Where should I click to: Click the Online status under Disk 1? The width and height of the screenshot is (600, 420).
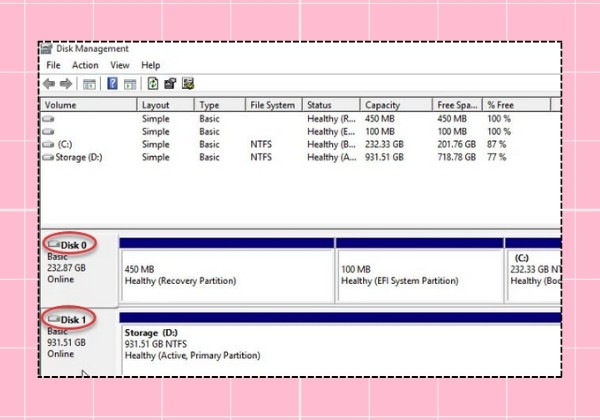(x=60, y=354)
